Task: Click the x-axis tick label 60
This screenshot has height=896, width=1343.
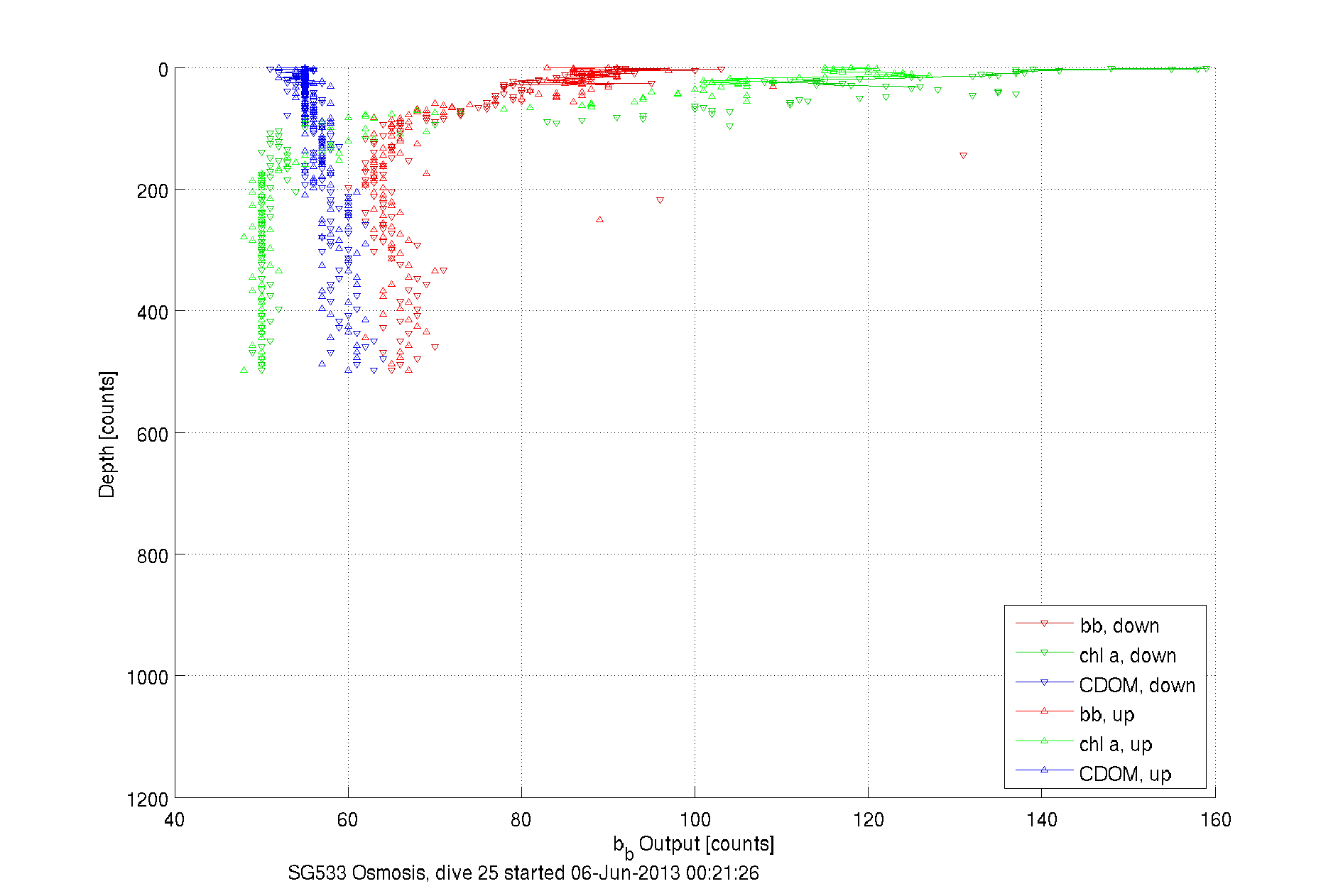Action: (347, 820)
